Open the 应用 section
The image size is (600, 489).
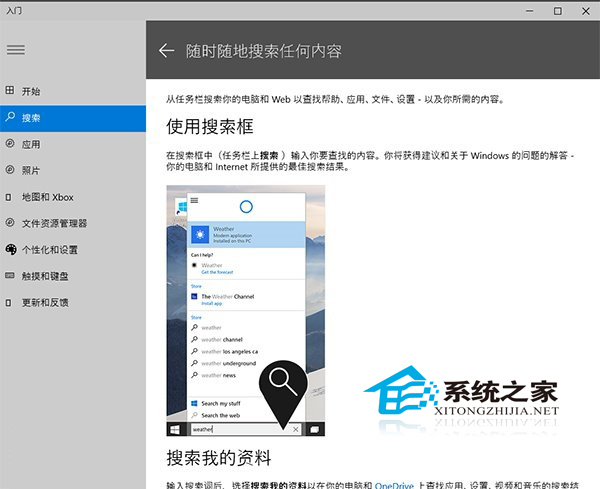click(73, 144)
